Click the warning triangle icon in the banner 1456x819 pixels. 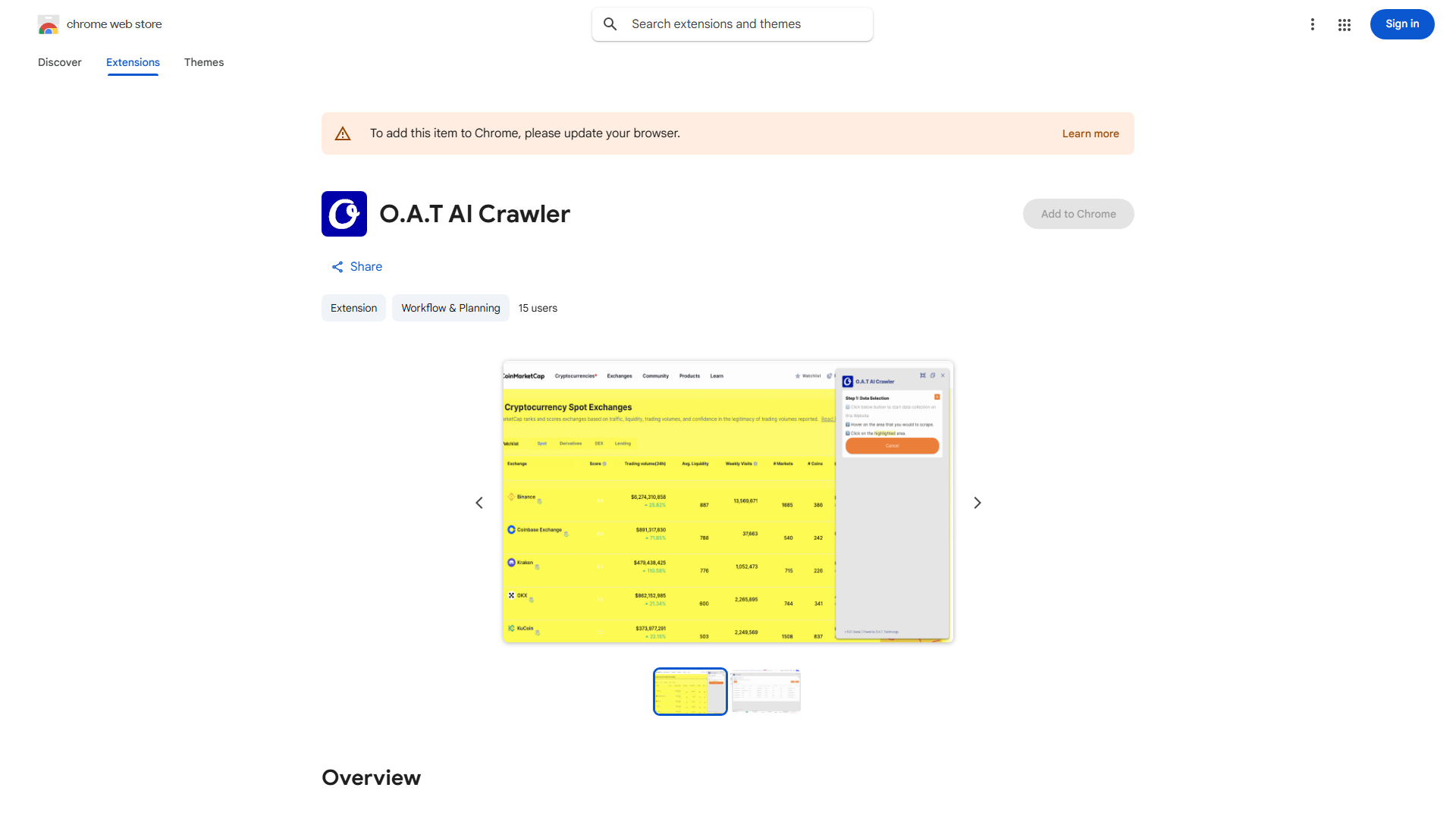[343, 133]
